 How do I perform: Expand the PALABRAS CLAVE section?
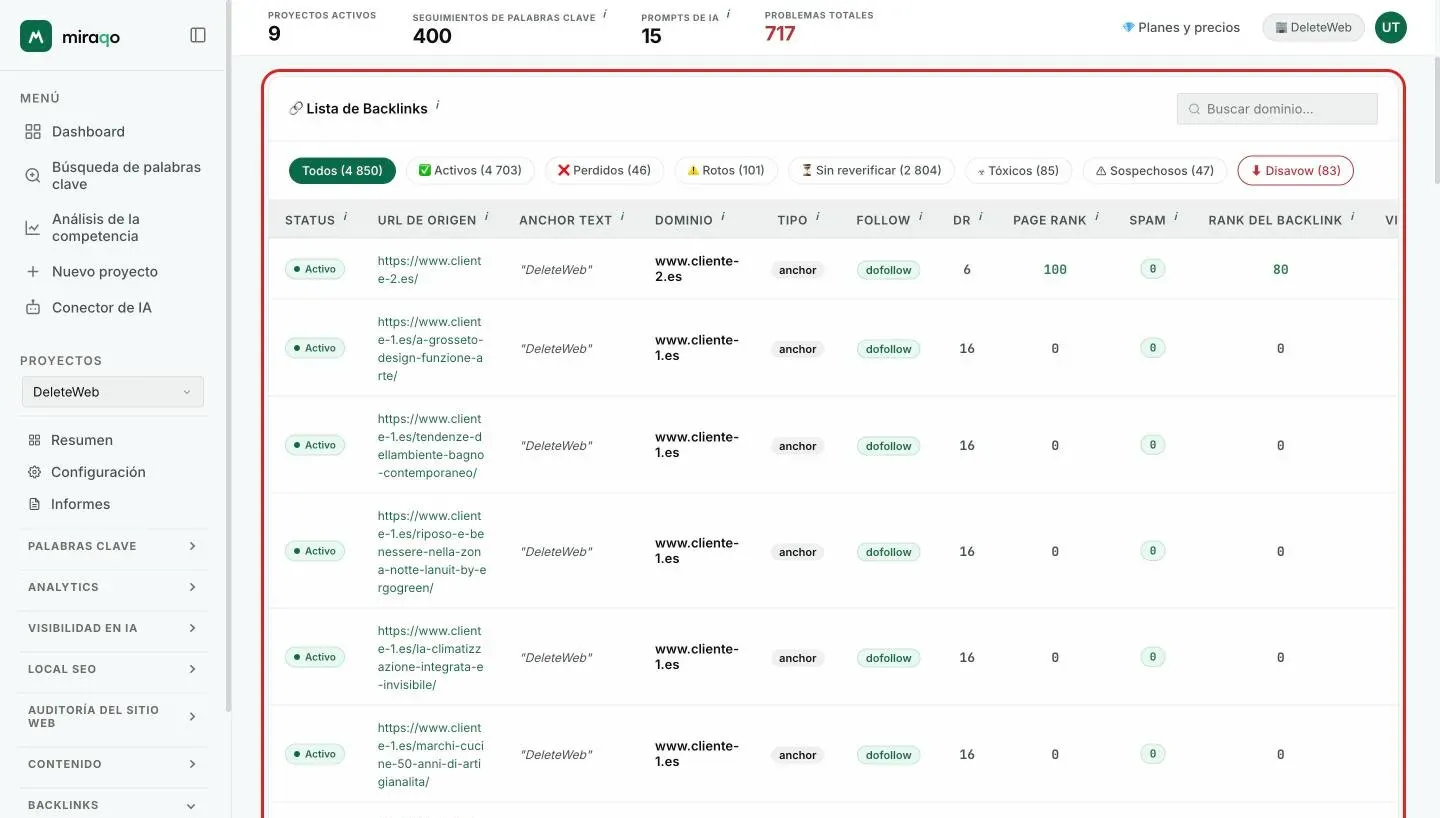point(114,546)
